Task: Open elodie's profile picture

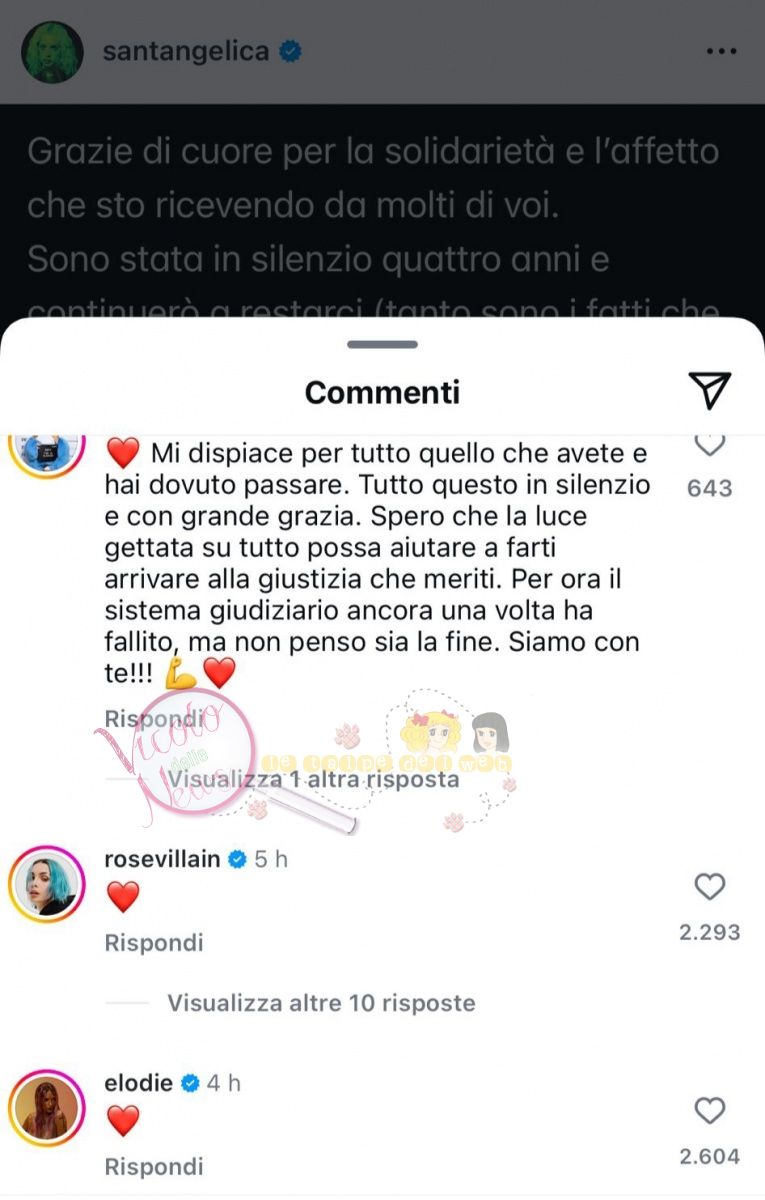Action: point(44,1107)
